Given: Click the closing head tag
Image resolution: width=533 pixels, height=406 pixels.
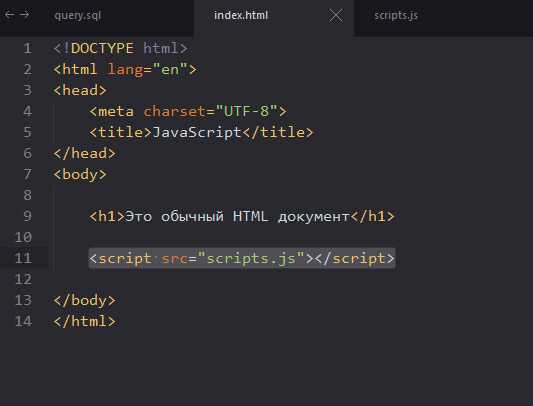Looking at the screenshot, I should (85, 153).
